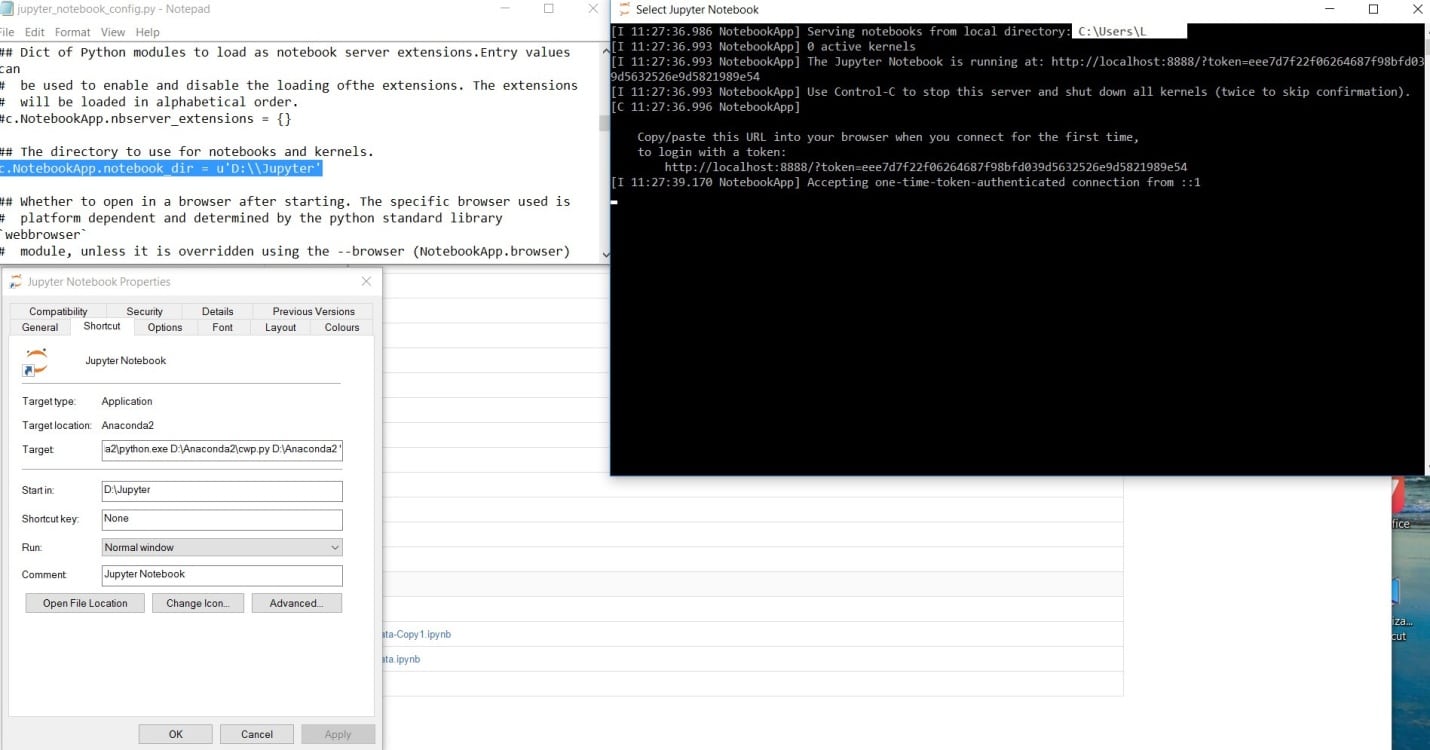Image resolution: width=1430 pixels, height=750 pixels.
Task: Click the Start in field
Action: [x=222, y=490]
